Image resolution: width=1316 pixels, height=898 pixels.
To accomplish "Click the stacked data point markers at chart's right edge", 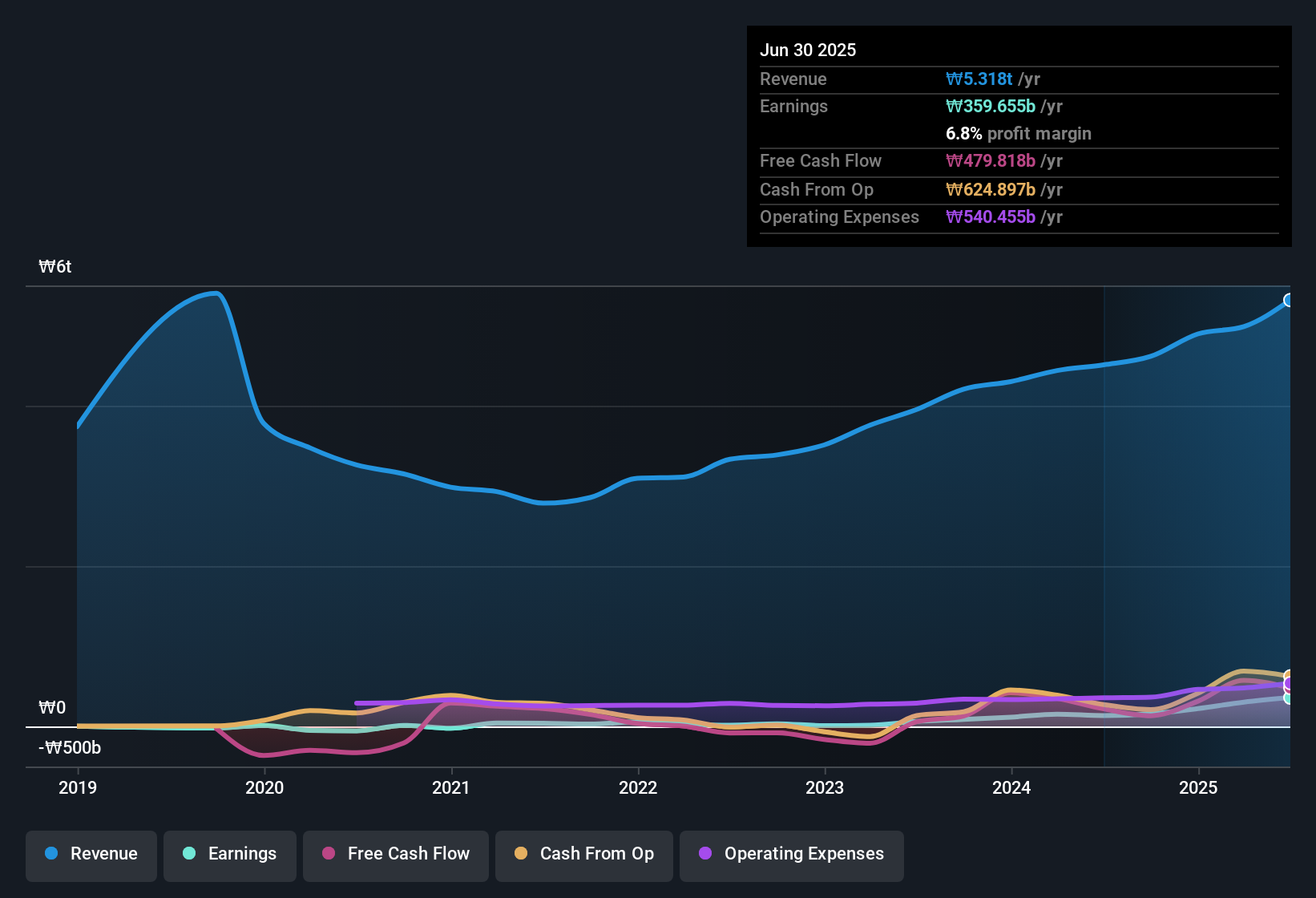I will (x=1286, y=686).
